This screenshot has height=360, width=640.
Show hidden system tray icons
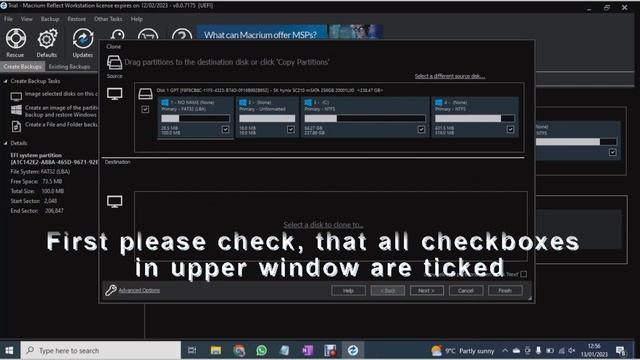coord(505,350)
